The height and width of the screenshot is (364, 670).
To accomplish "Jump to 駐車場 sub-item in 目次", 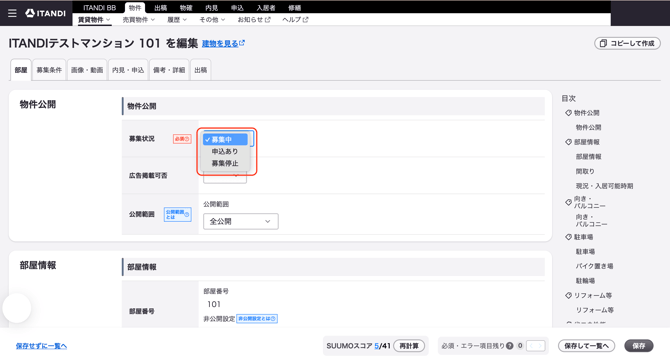I will (x=585, y=252).
